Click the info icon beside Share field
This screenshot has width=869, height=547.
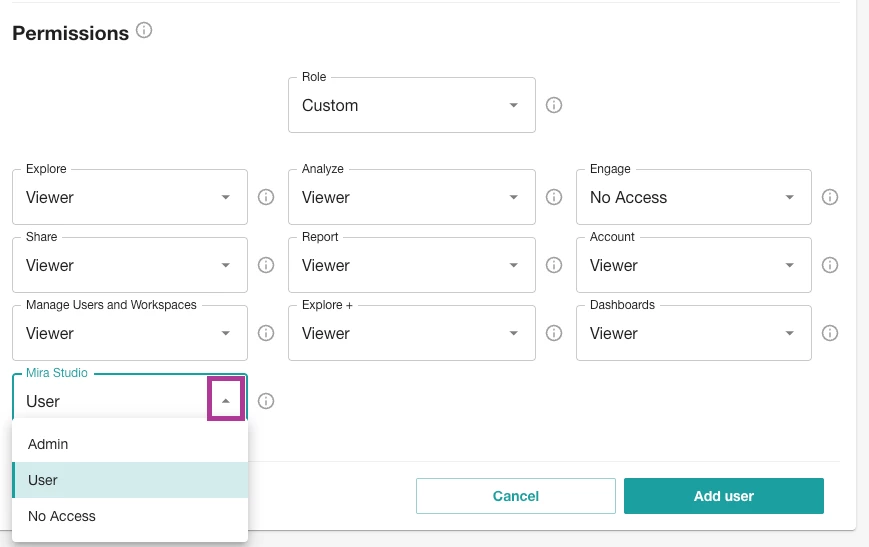[x=266, y=265]
